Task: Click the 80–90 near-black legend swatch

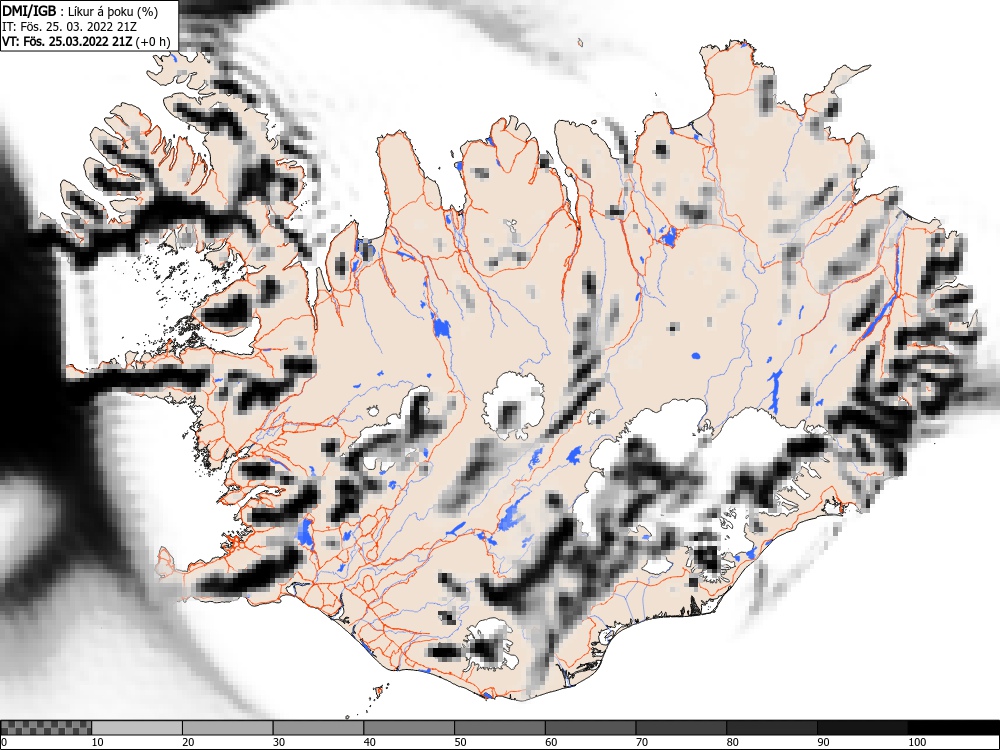Action: (771, 728)
